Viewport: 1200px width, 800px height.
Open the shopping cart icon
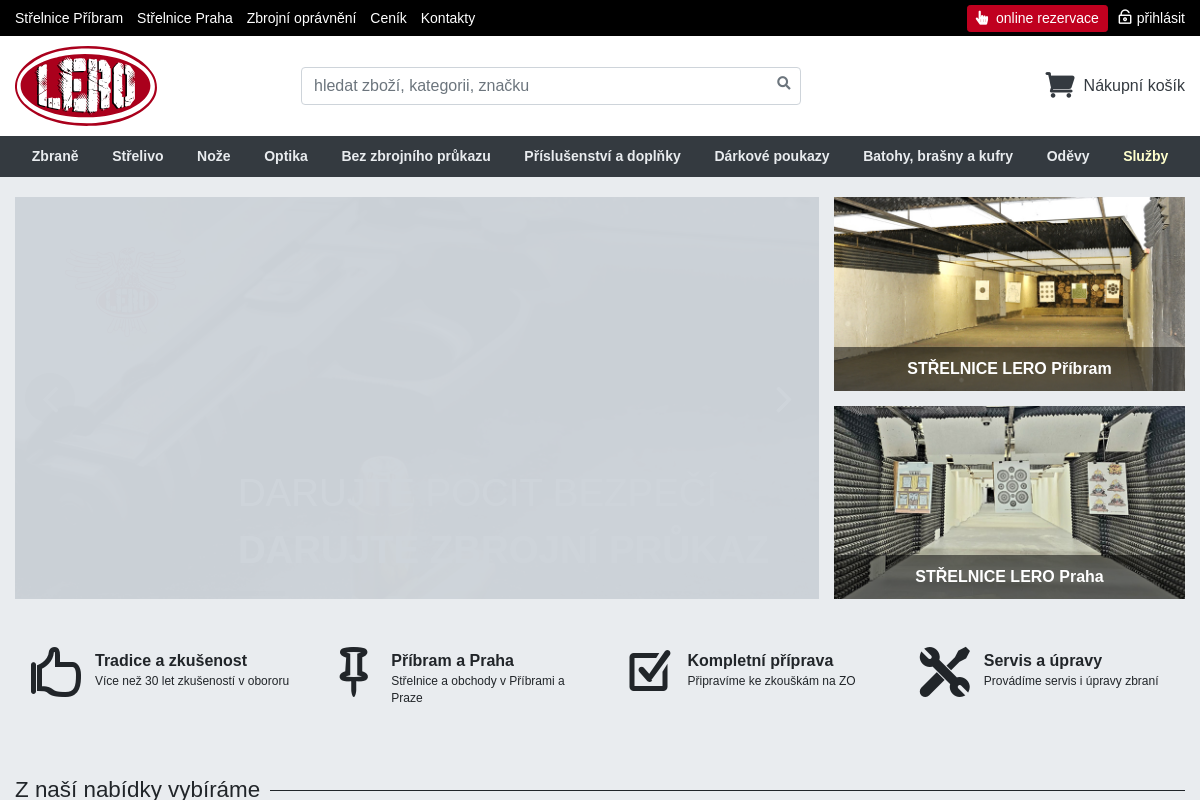1060,85
